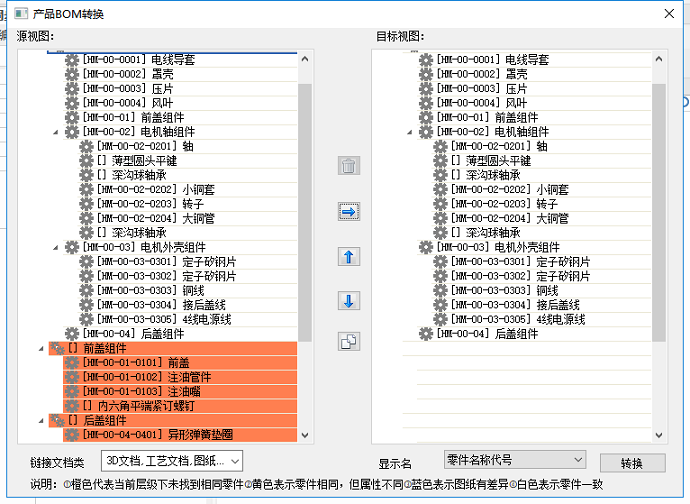Click source view scrollbar down arrow

click(x=305, y=435)
